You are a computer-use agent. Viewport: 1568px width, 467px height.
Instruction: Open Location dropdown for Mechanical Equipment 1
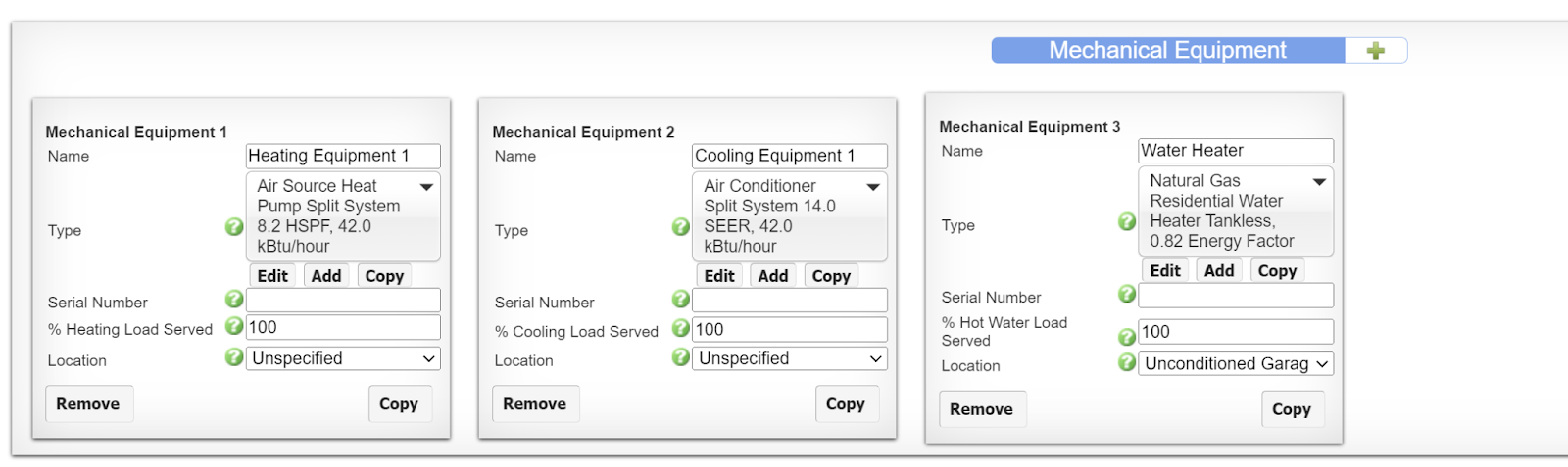coord(343,359)
